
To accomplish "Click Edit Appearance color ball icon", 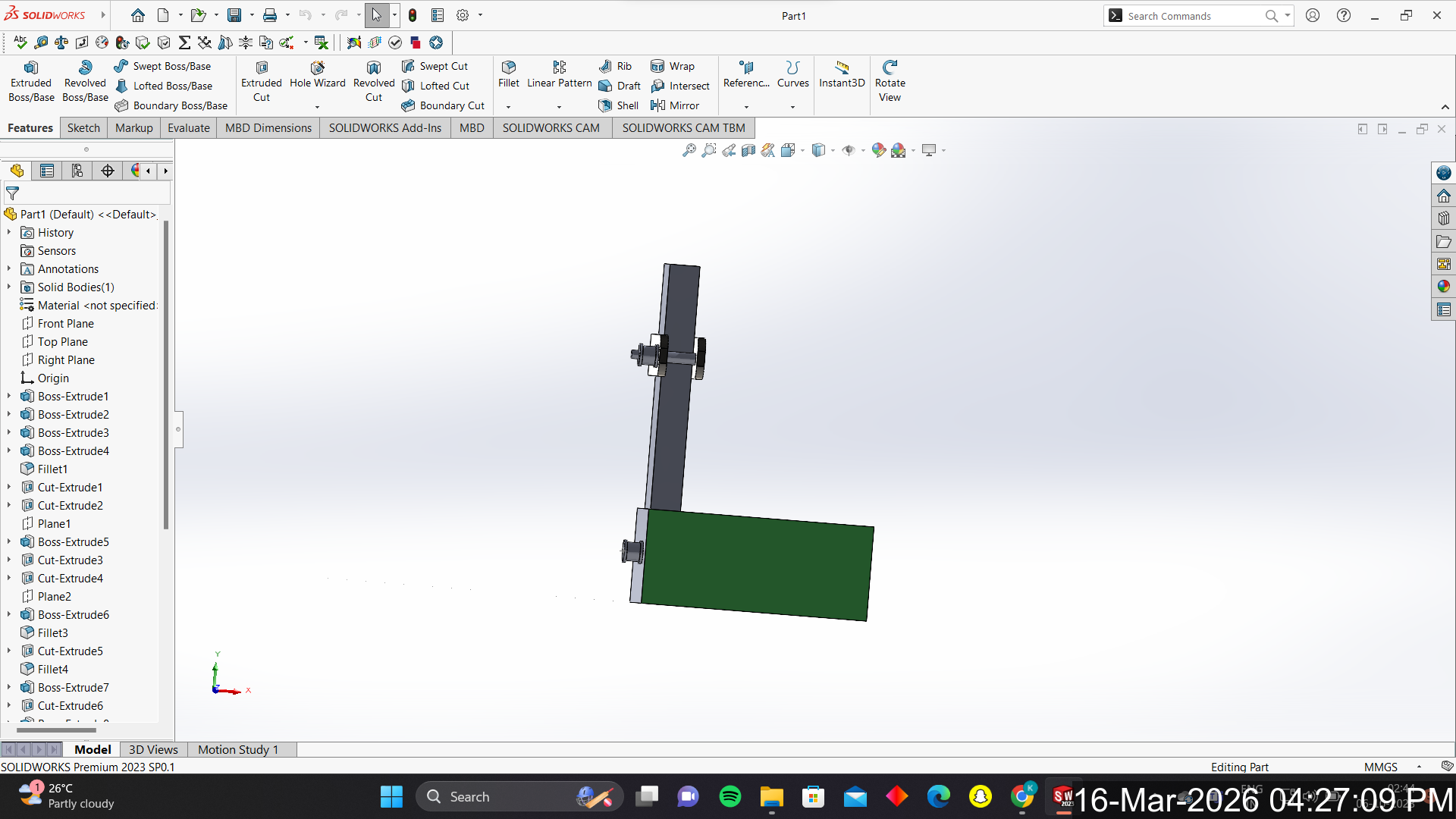I will (x=878, y=150).
